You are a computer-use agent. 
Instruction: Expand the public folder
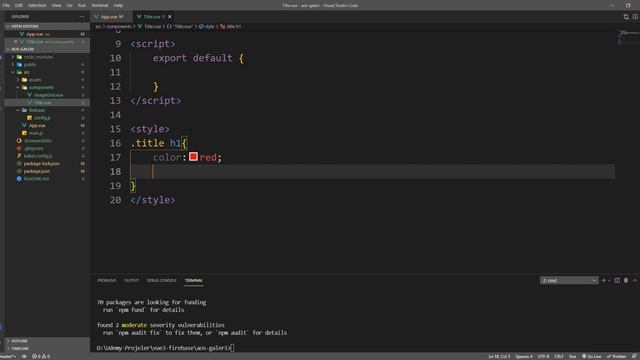point(47,64)
